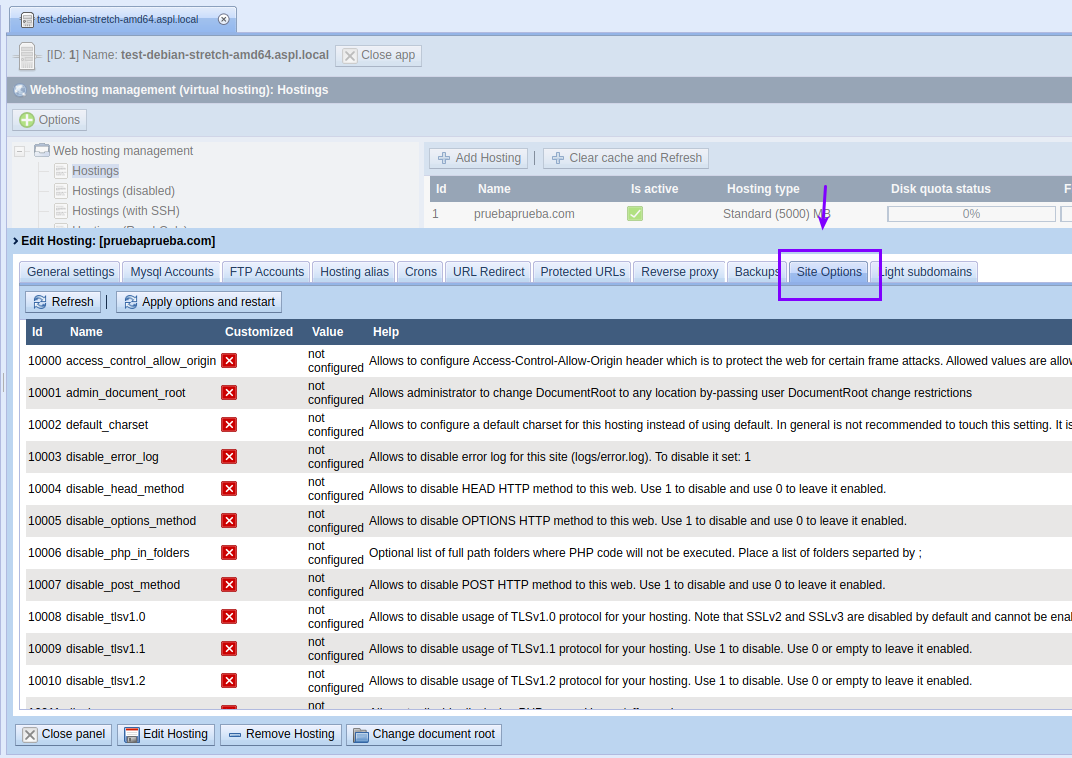This screenshot has width=1072, height=758.
Task: Click the default_charset option name
Action: coord(107,425)
